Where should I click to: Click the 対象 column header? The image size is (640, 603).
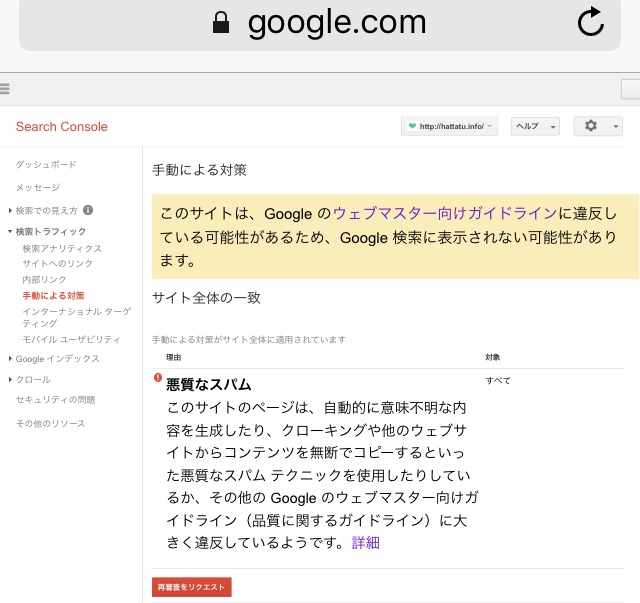click(x=493, y=357)
